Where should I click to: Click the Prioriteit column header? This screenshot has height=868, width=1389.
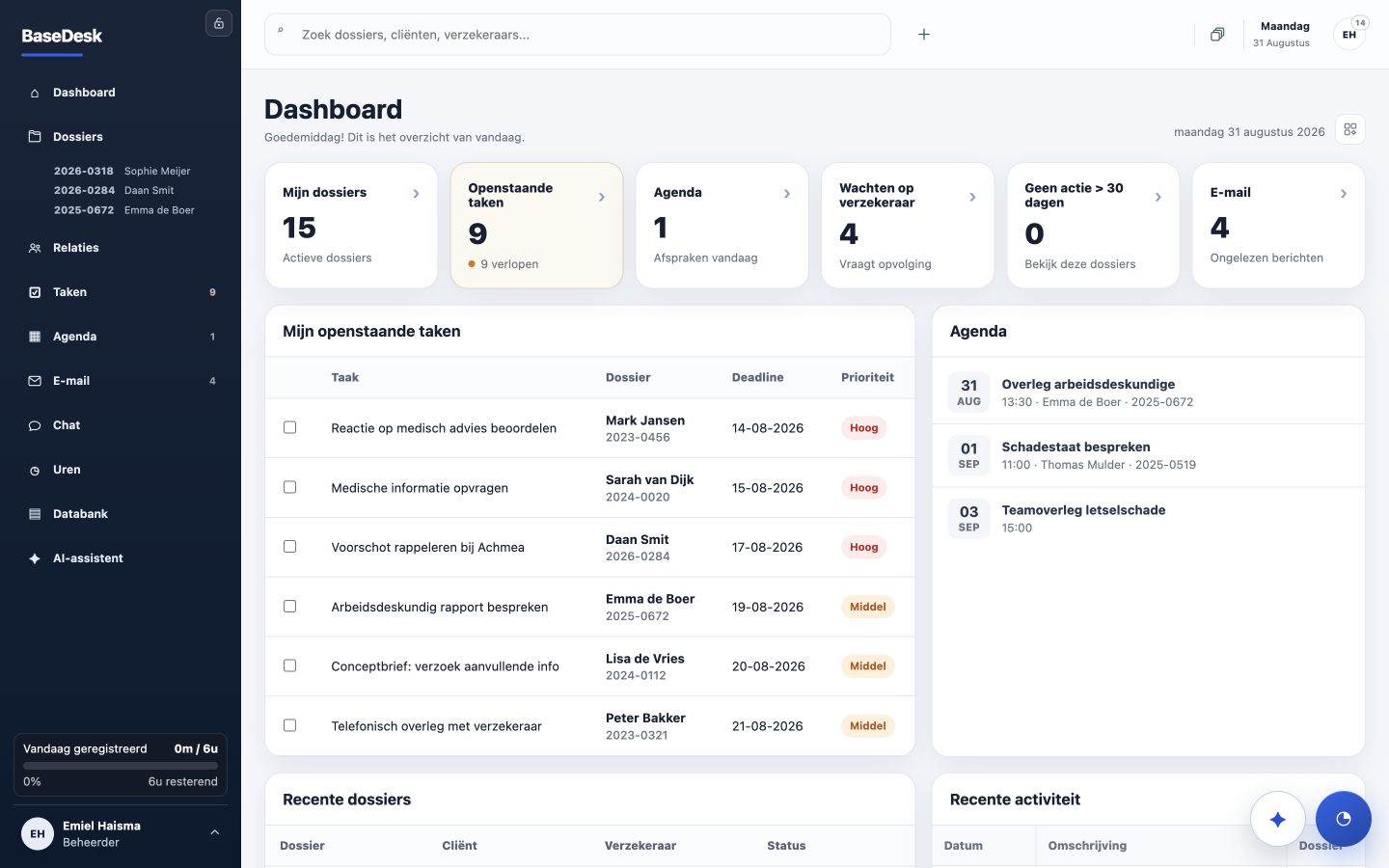coord(867,378)
